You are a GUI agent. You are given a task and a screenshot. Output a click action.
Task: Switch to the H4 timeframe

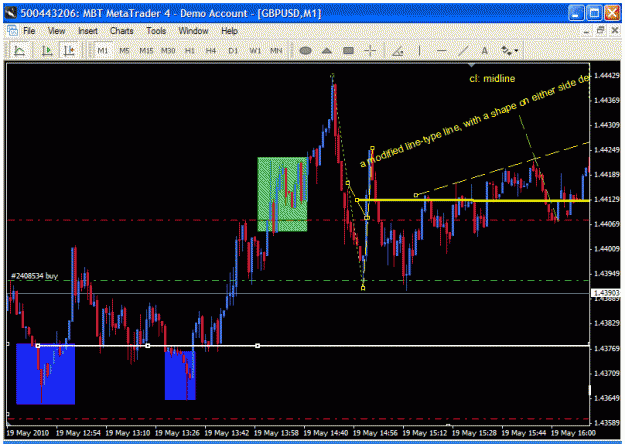click(211, 51)
